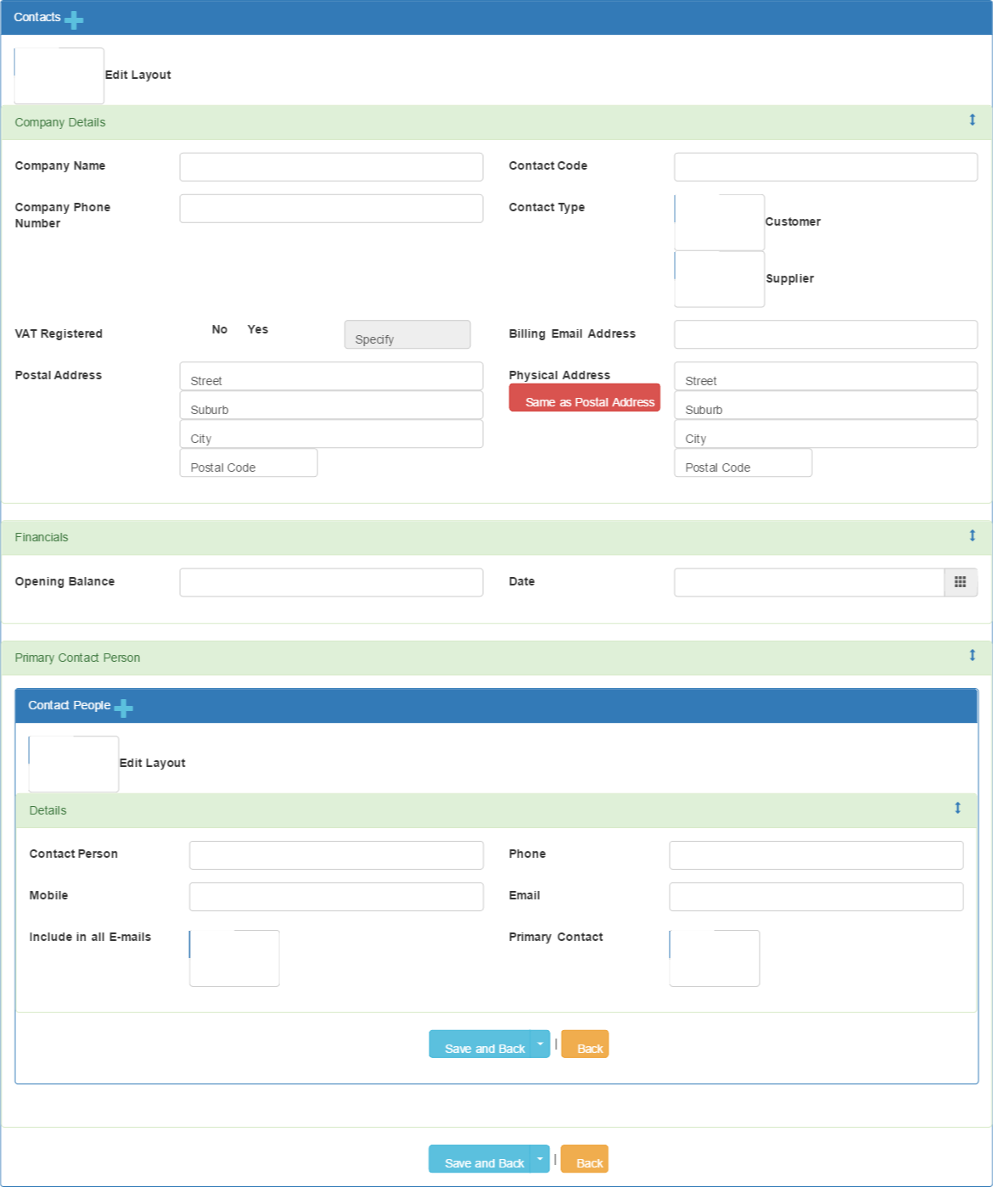The width and height of the screenshot is (993, 1204).
Task: Collapse the Primary Contact Person section arrow
Action: [x=972, y=655]
